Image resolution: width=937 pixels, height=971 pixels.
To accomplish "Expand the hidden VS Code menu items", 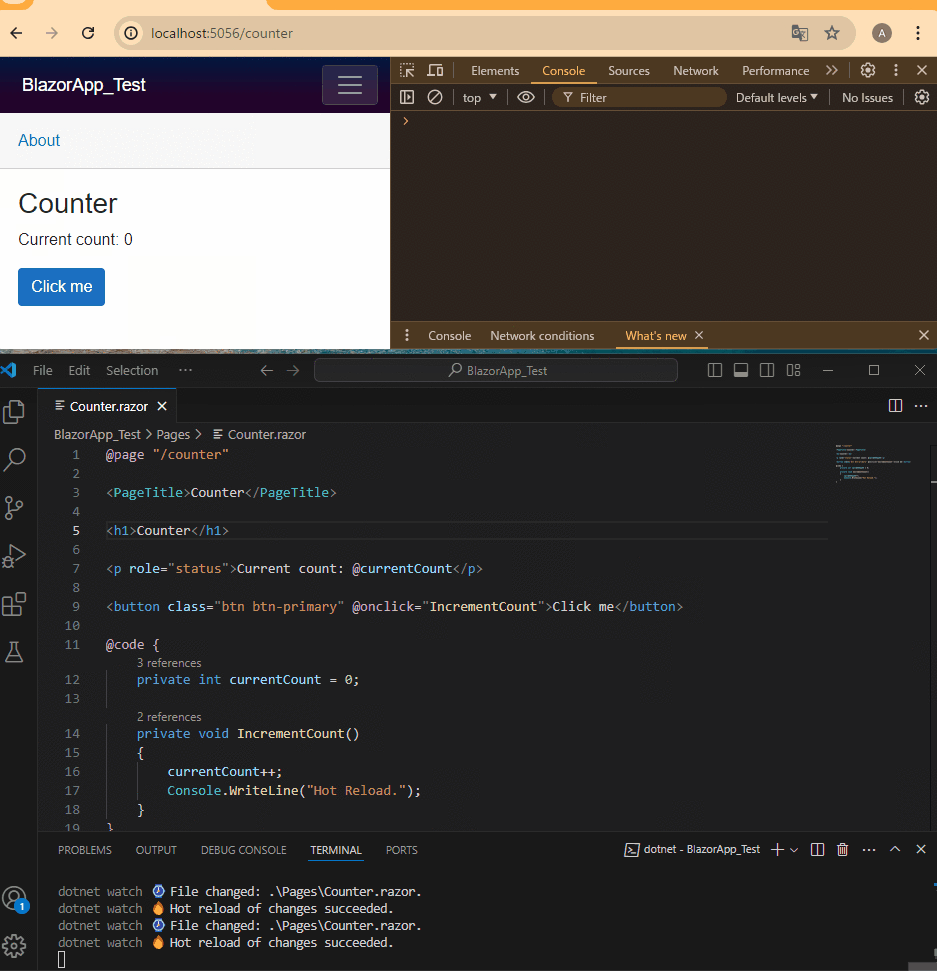I will (185, 370).
